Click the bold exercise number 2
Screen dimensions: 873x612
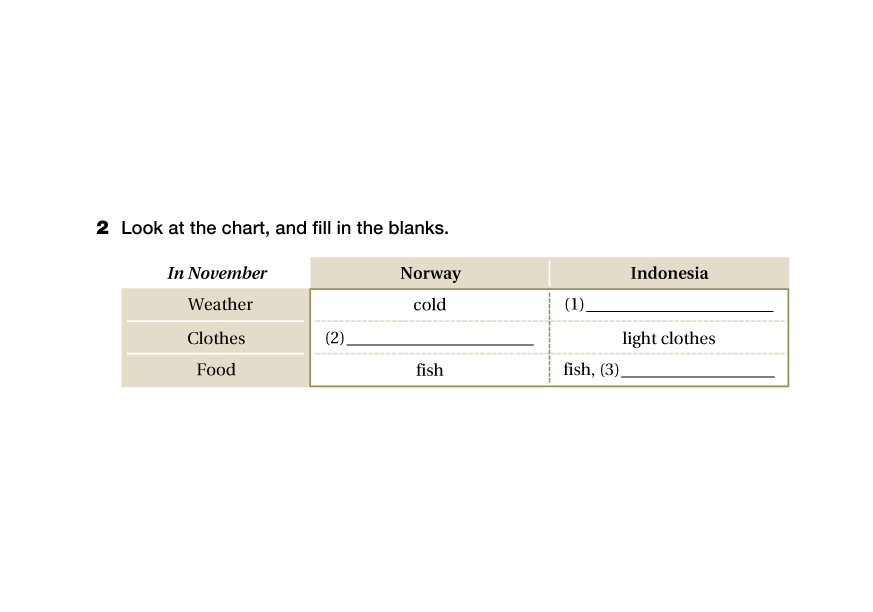point(102,228)
